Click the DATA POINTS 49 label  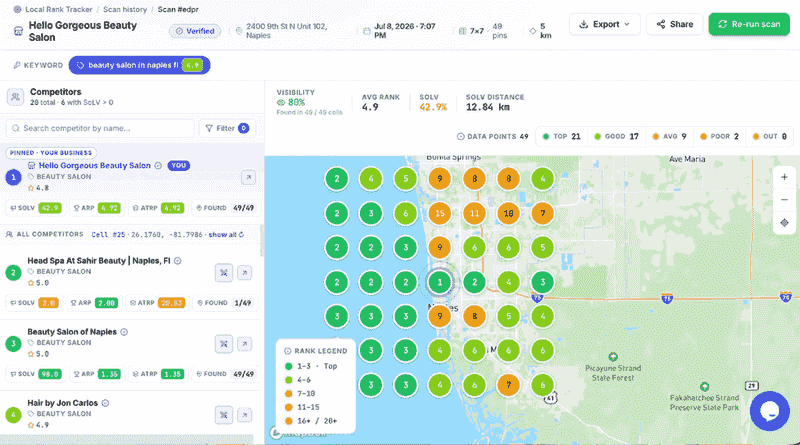pyautogui.click(x=492, y=136)
